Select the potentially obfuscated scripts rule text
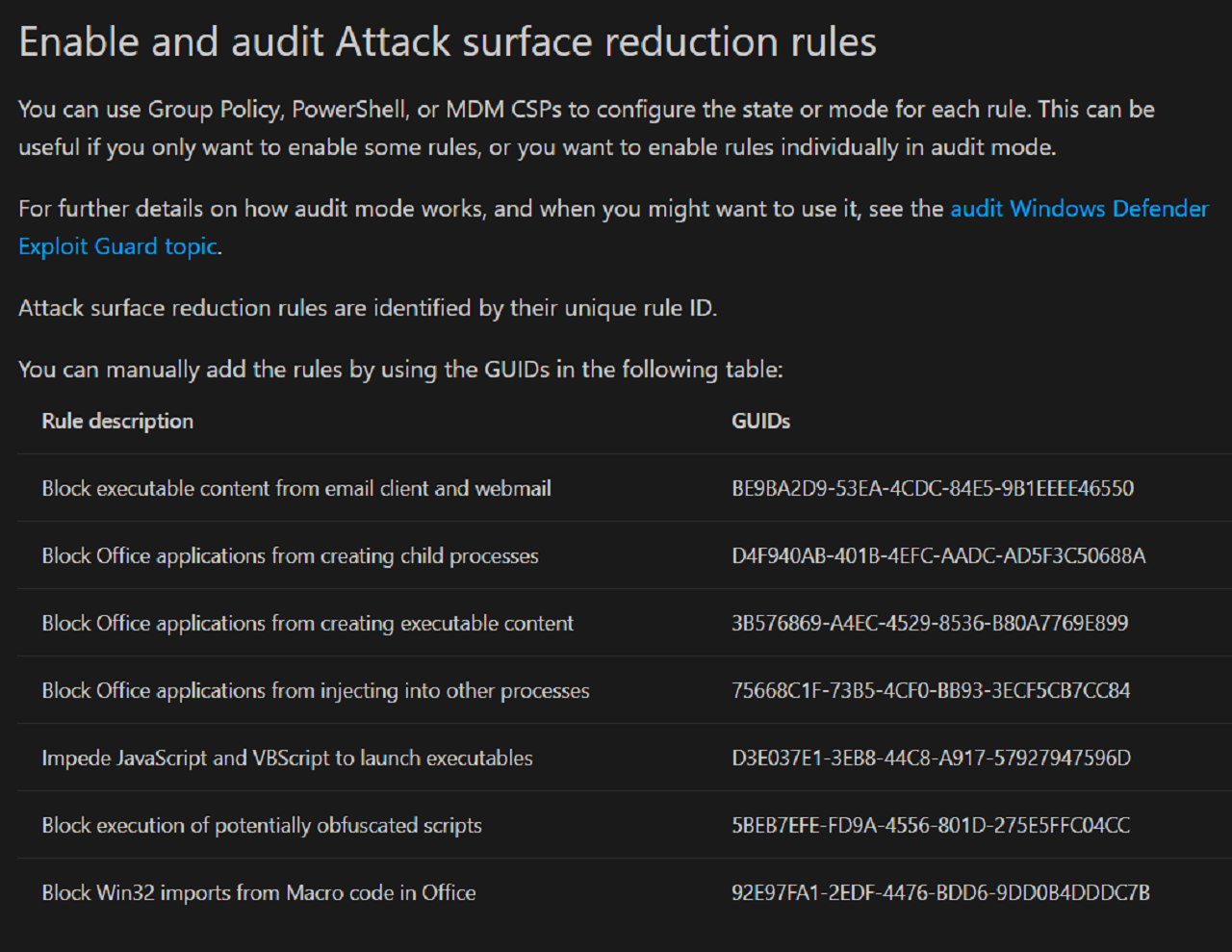The width and height of the screenshot is (1232, 952). (x=262, y=825)
